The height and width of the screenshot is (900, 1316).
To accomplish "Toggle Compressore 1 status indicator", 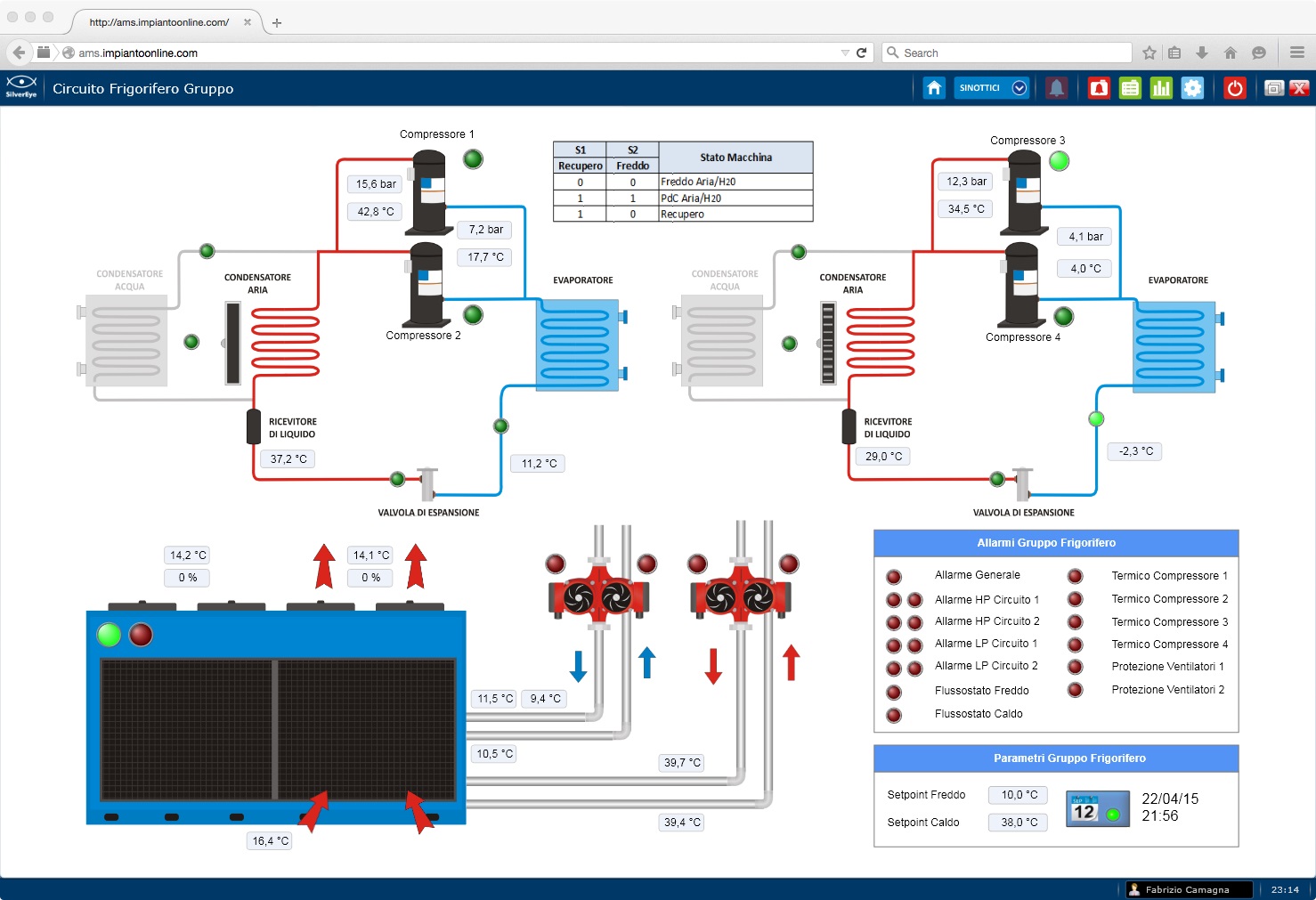I will 473,159.
